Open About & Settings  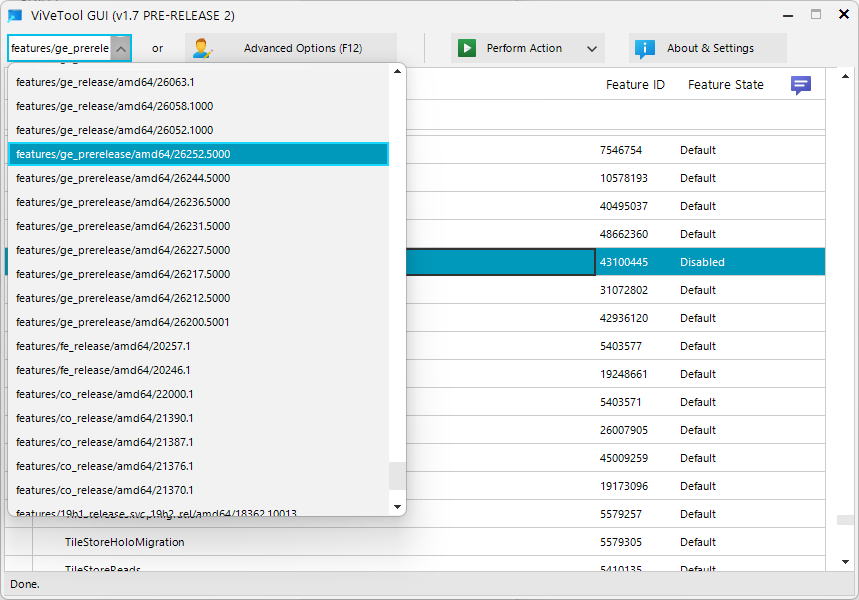pos(708,48)
